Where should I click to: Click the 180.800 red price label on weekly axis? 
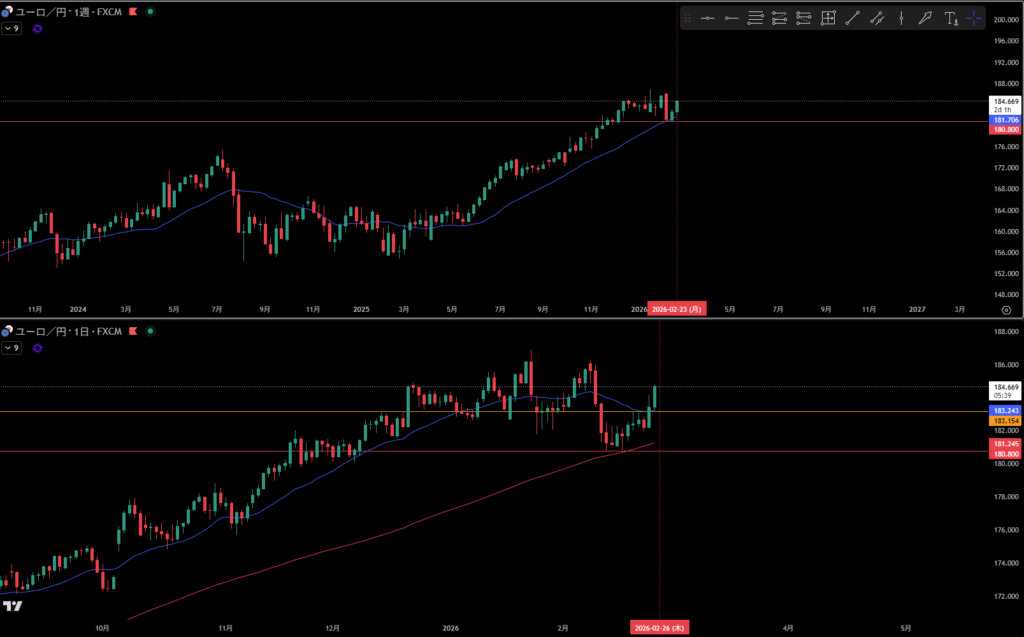click(x=1004, y=130)
